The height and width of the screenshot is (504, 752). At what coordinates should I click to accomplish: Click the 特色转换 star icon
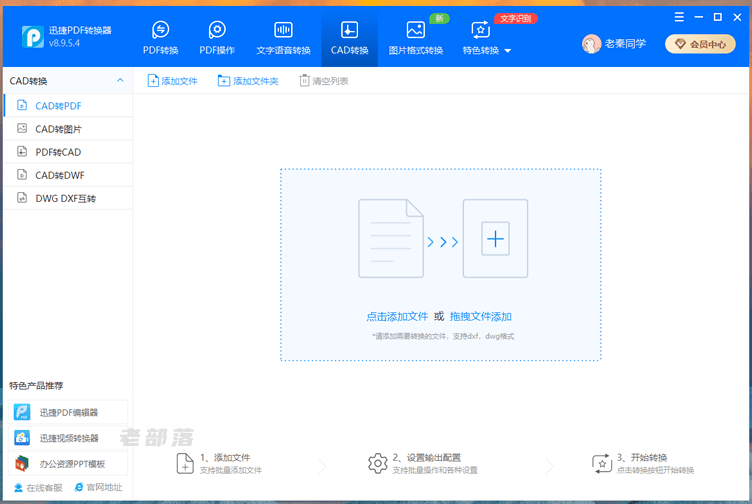click(480, 30)
